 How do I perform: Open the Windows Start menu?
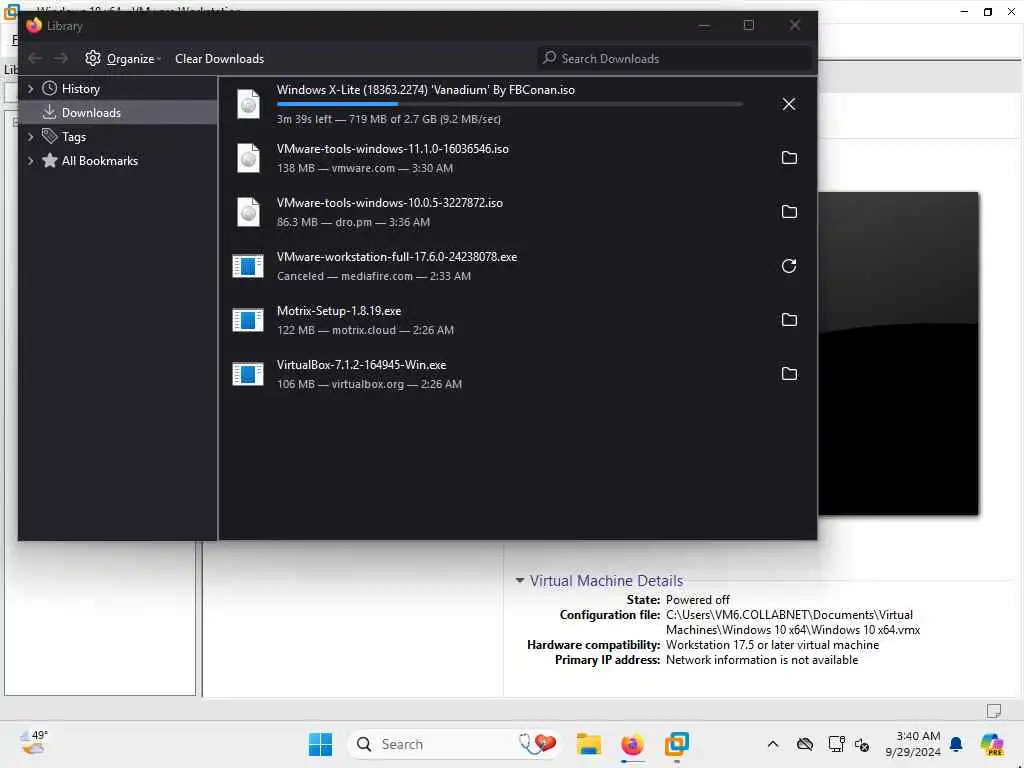[321, 744]
